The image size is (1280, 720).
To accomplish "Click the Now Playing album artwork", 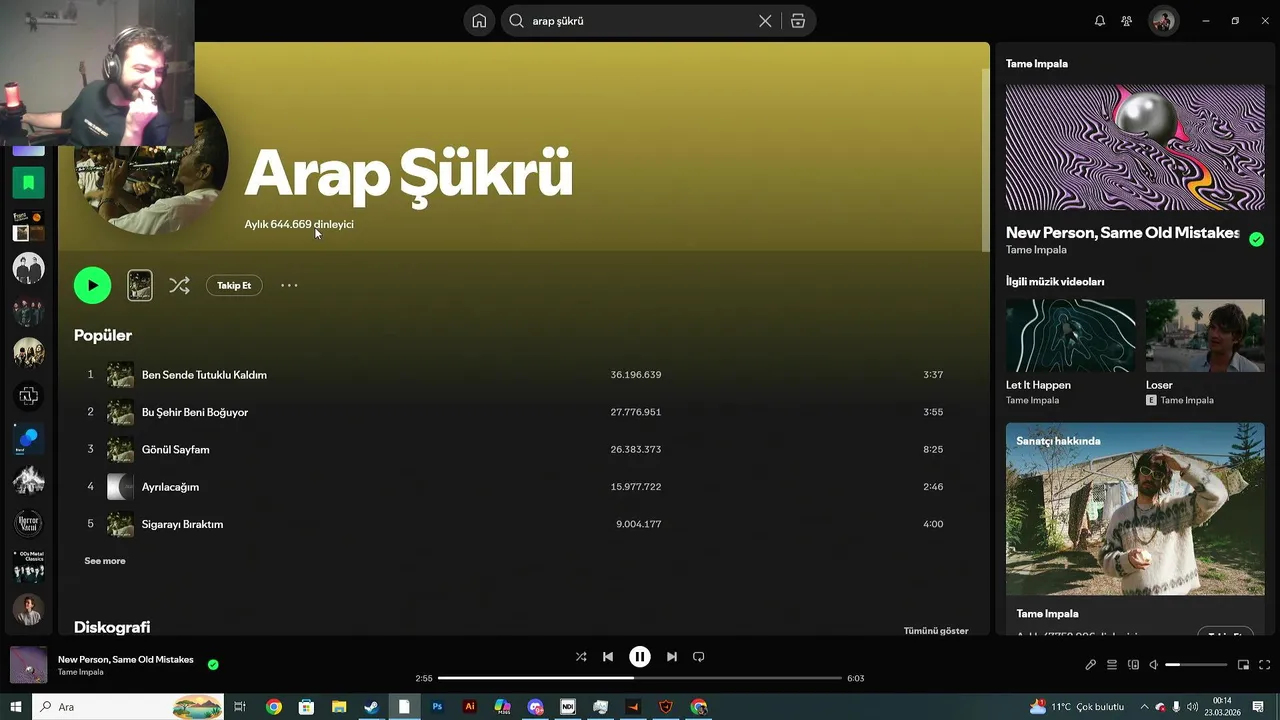I will [x=1135, y=147].
